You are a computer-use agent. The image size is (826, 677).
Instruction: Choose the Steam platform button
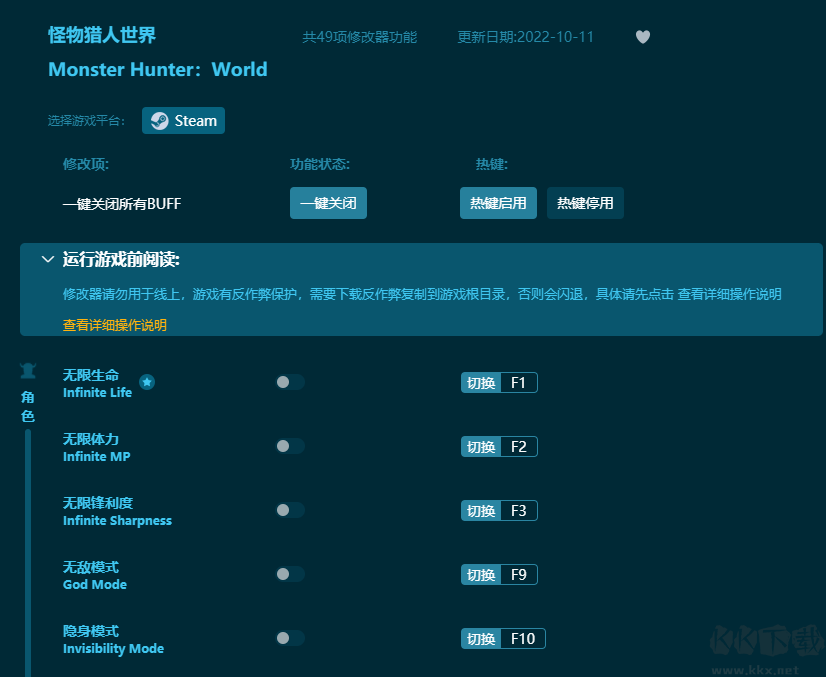tap(183, 121)
